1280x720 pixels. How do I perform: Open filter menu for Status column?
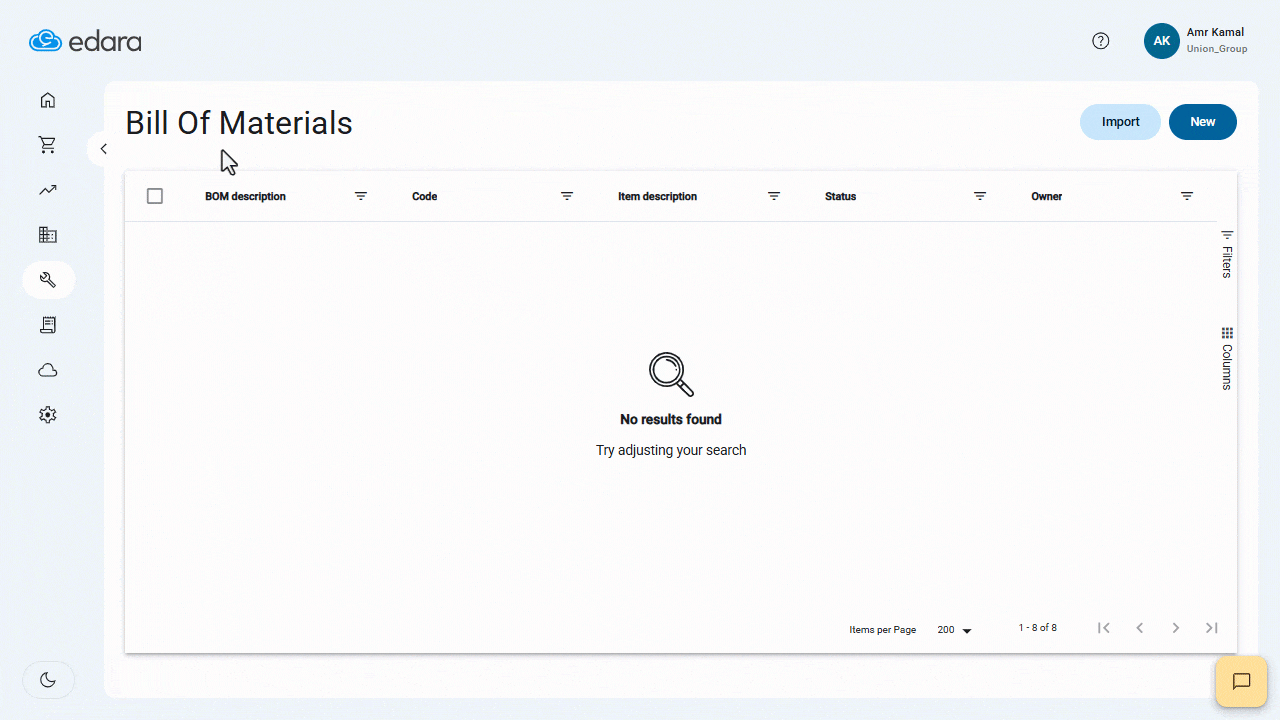click(980, 196)
